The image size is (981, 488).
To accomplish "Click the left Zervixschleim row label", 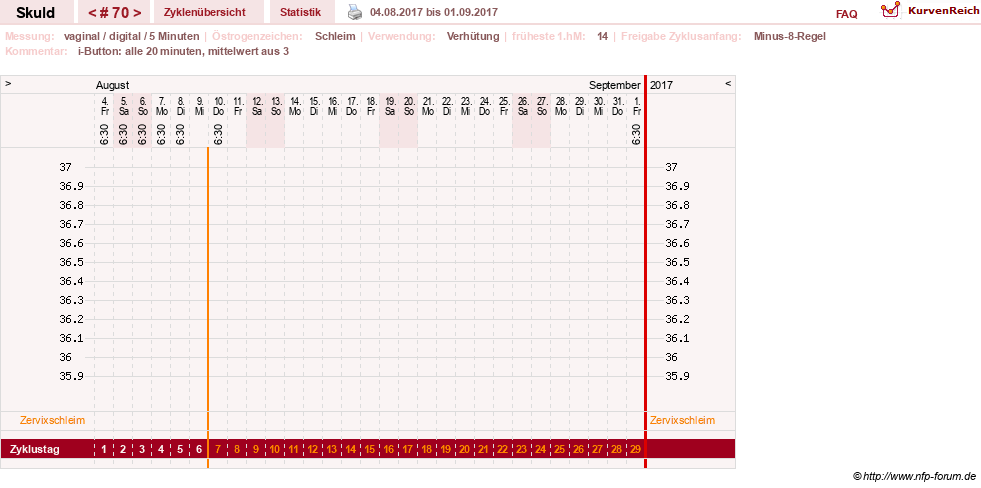I will (53, 420).
